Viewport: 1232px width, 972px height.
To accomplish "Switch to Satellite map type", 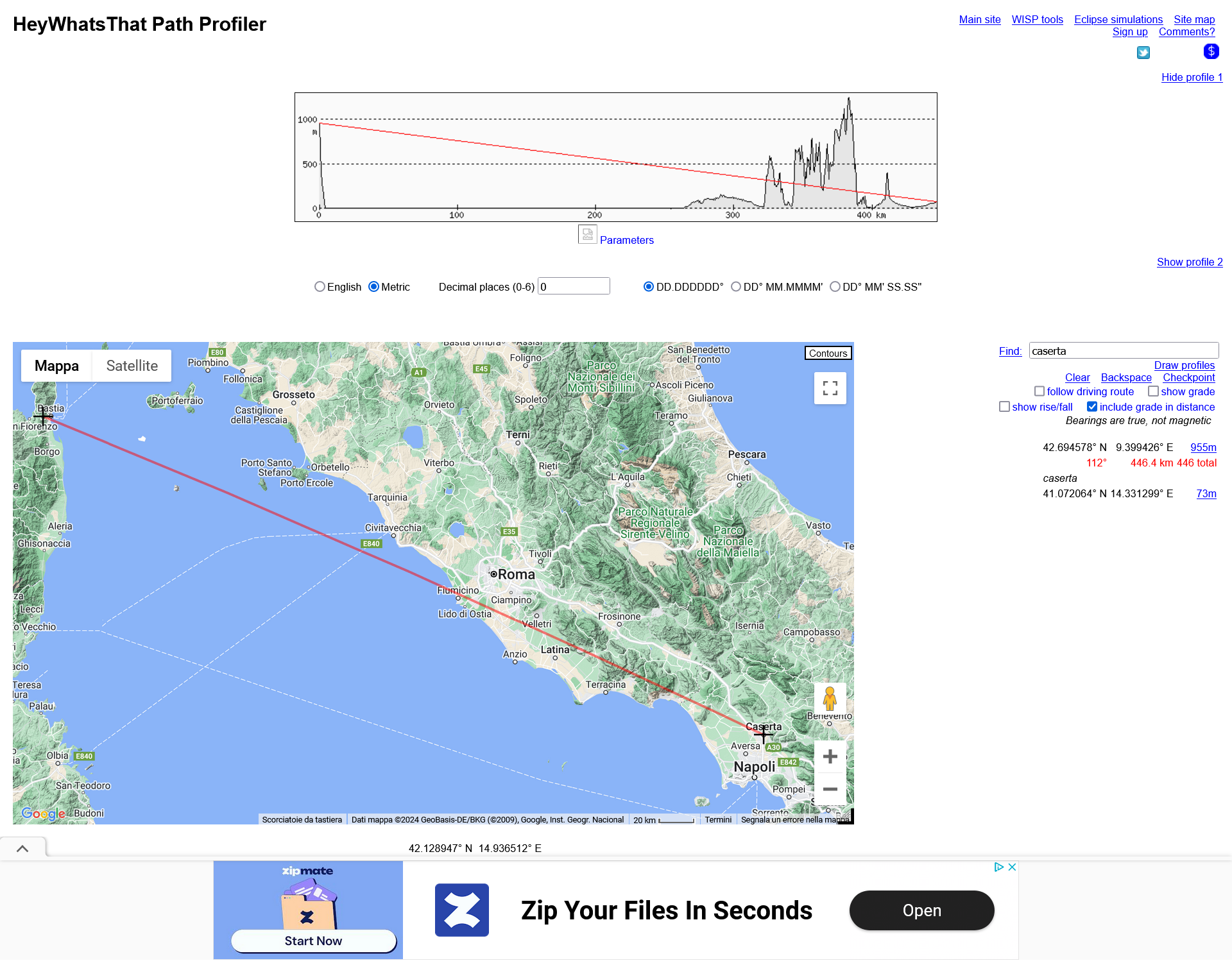I will click(x=132, y=366).
